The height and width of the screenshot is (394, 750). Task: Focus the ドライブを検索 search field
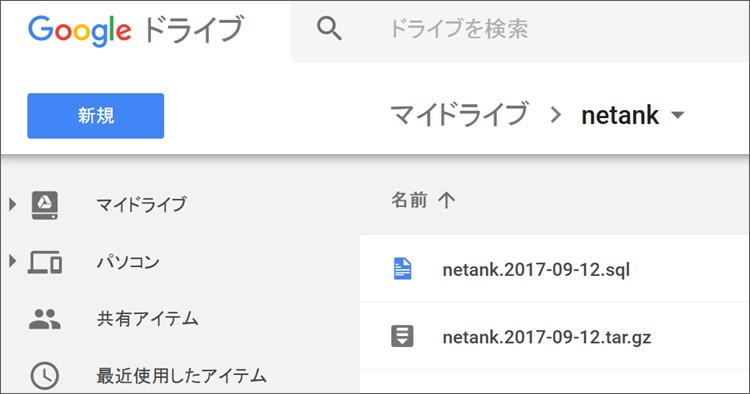520,30
